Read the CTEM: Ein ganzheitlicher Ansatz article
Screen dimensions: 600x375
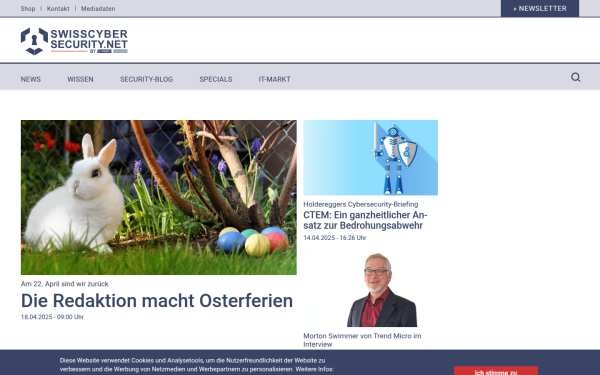point(365,220)
